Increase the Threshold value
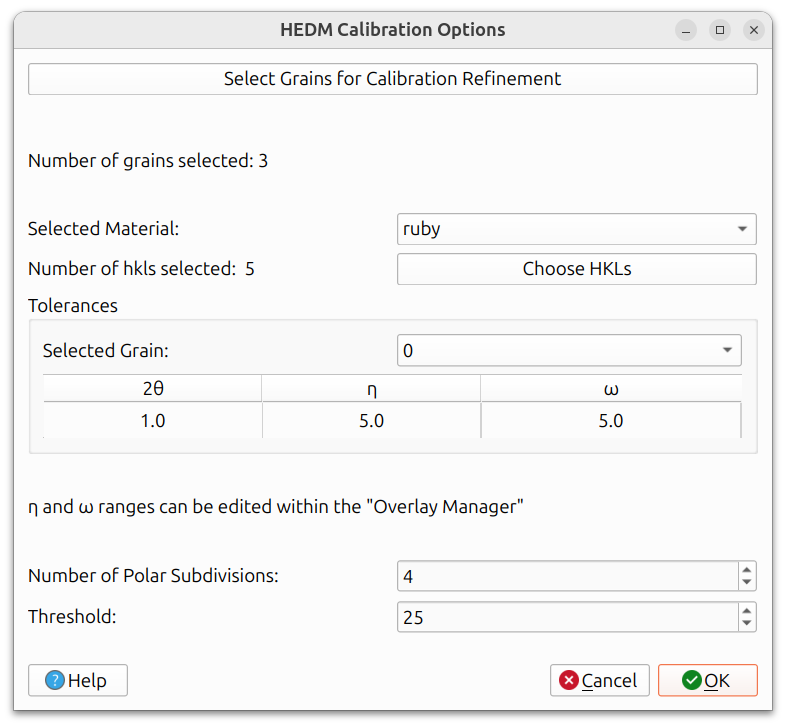 point(747,611)
